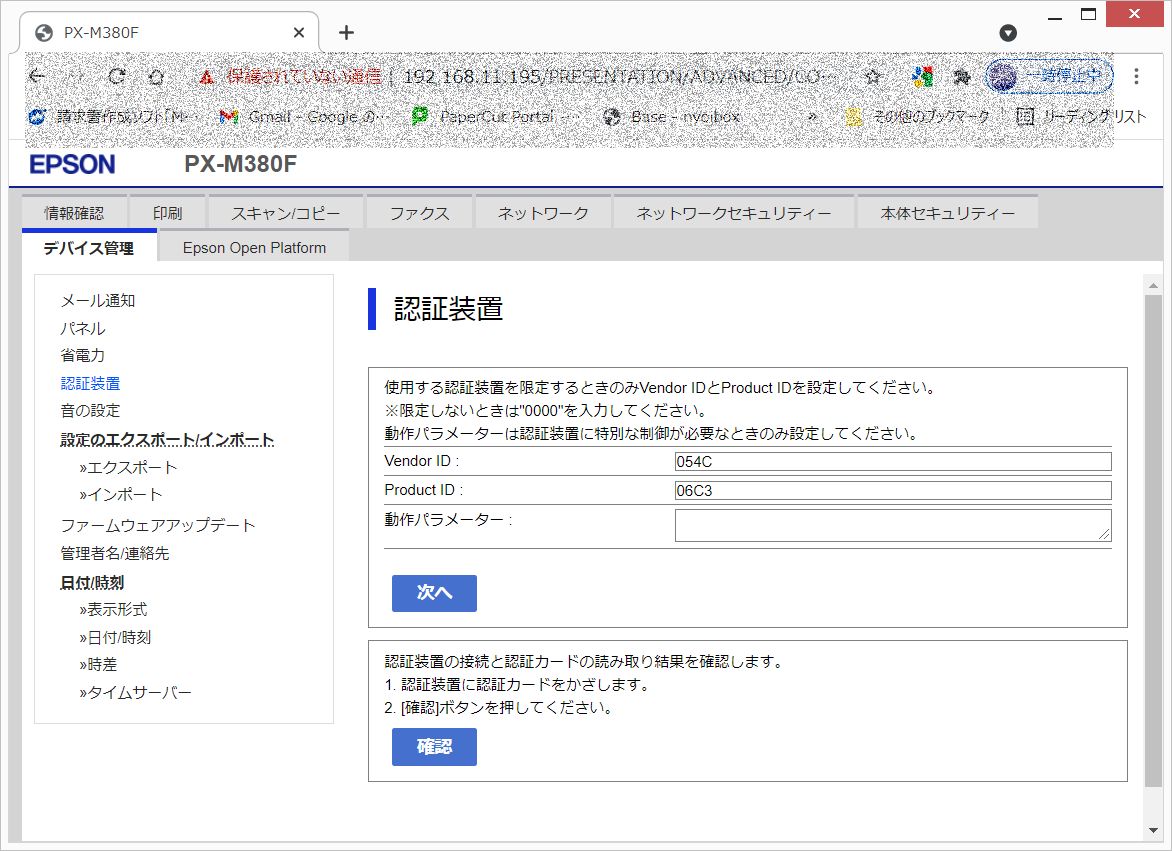Open the 本体セキュリティー tab

pyautogui.click(x=948, y=213)
